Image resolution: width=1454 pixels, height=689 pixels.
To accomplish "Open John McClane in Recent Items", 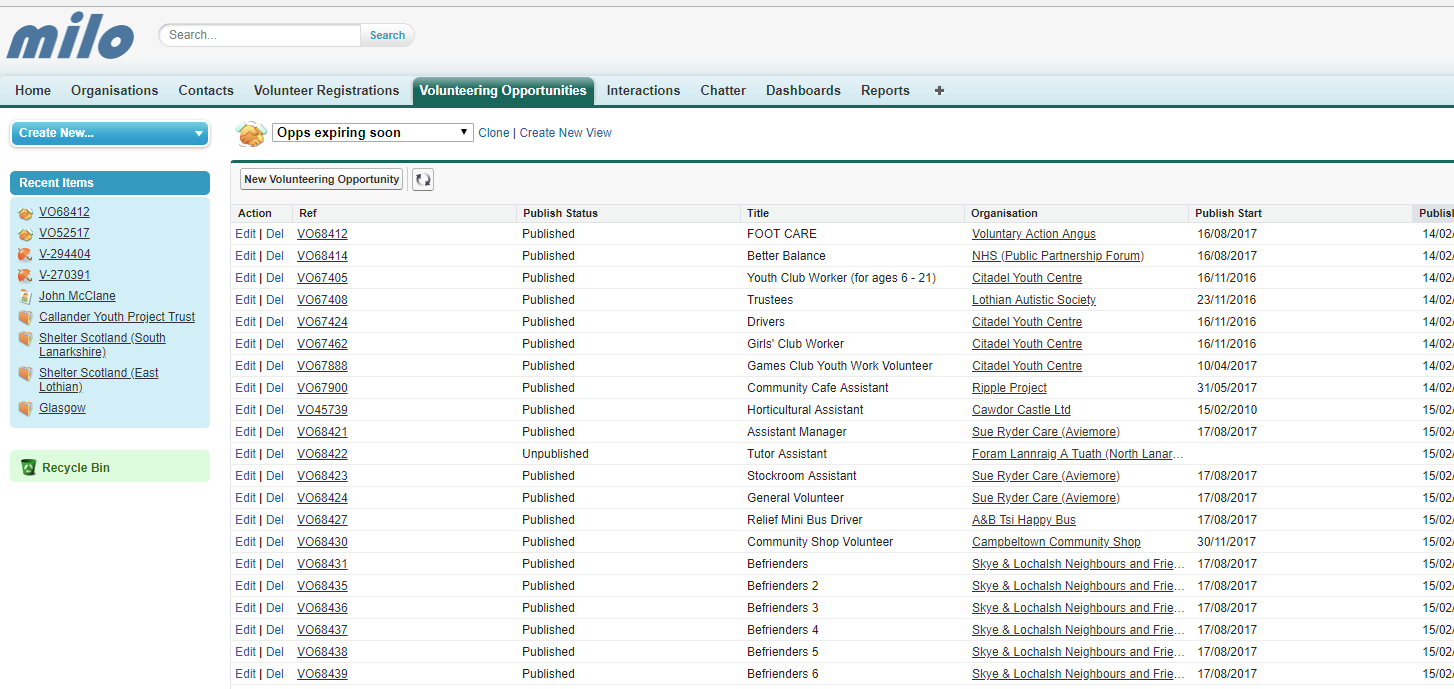I will [x=77, y=296].
